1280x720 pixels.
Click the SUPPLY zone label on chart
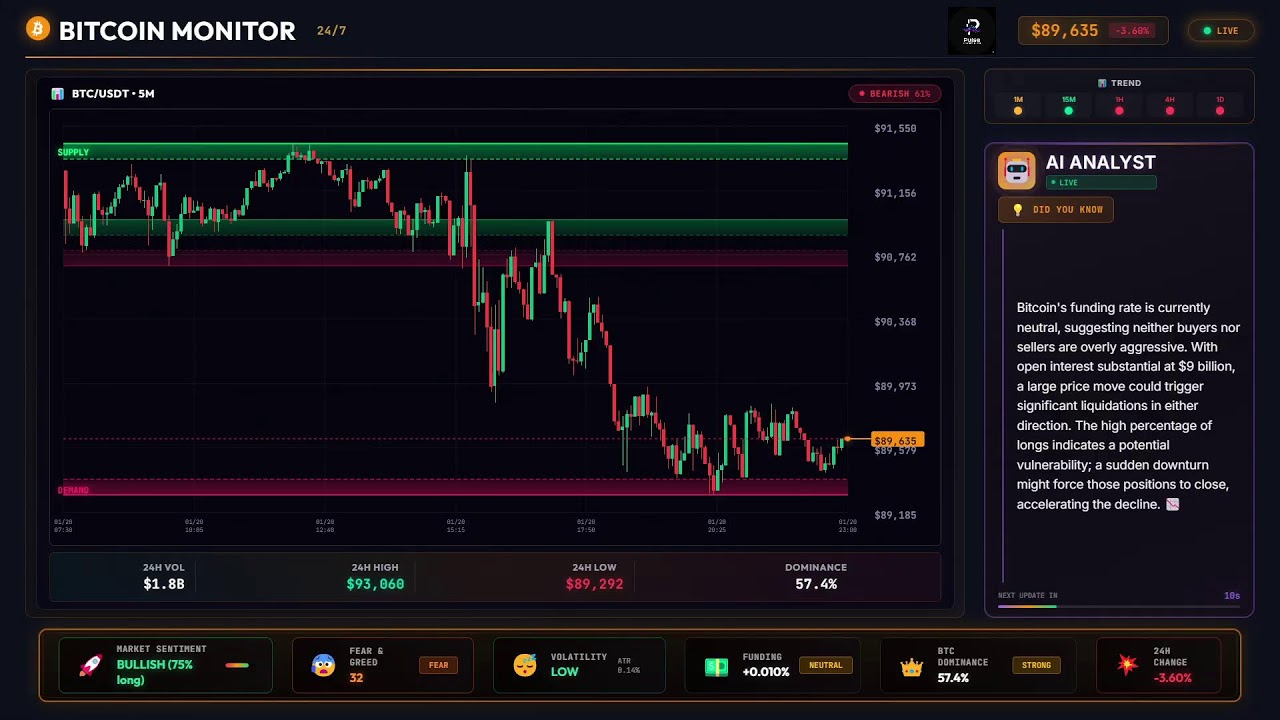pyautogui.click(x=74, y=152)
